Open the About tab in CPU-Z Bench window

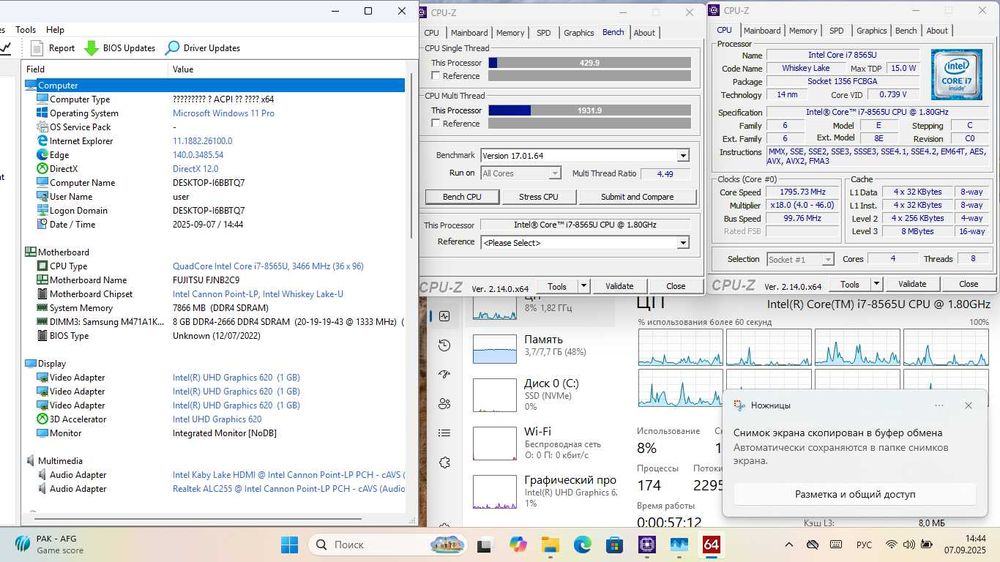644,33
